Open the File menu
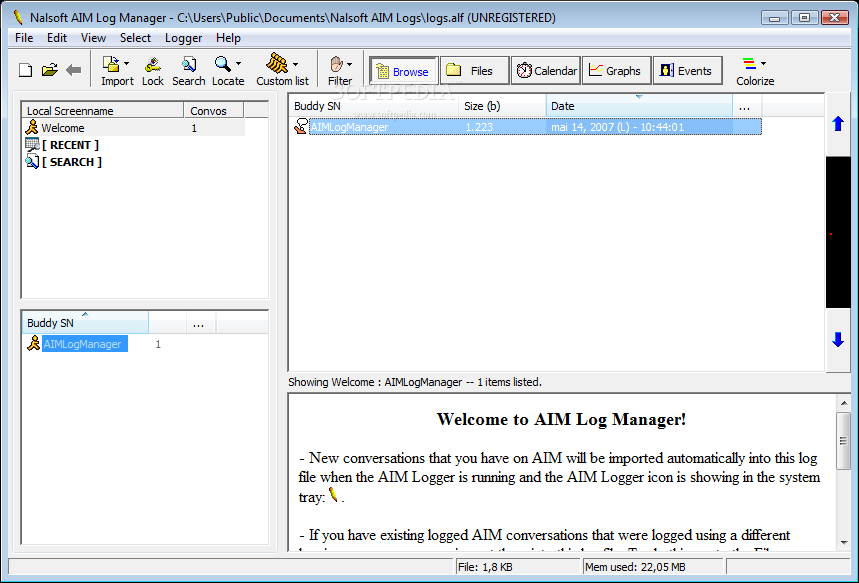The width and height of the screenshot is (859, 583). 24,38
